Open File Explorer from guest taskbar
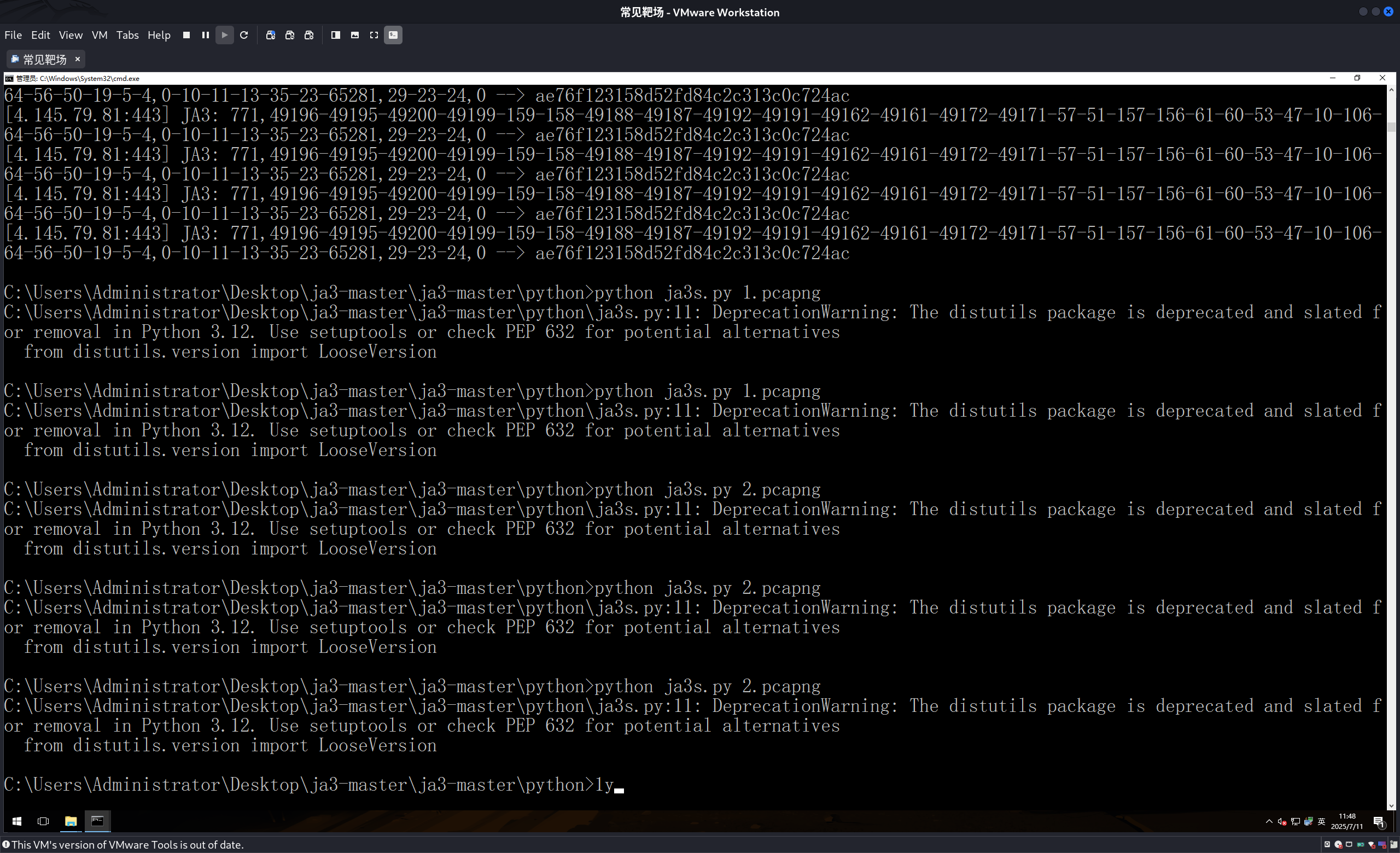The image size is (1400, 853). pos(71,821)
